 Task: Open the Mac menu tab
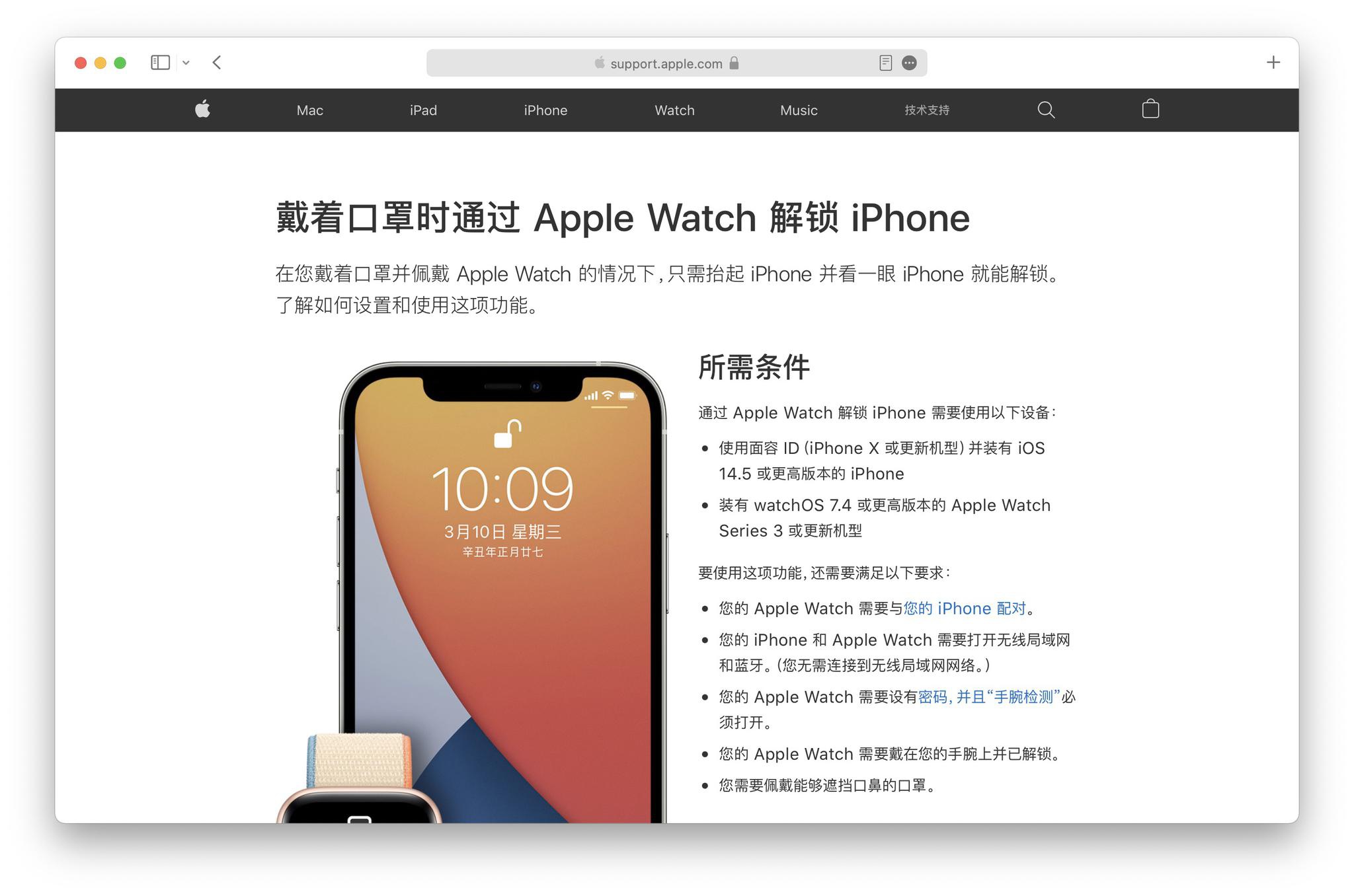311,109
